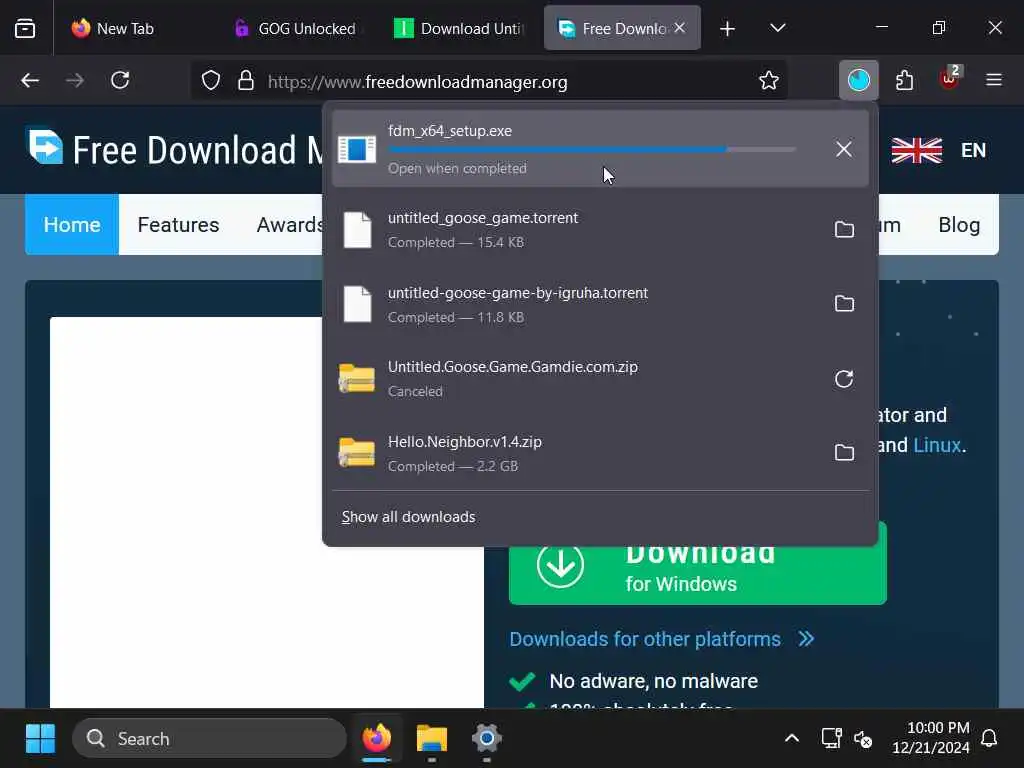Open Firefox application hamburger menu
Viewport: 1024px width, 768px height.
tap(994, 80)
